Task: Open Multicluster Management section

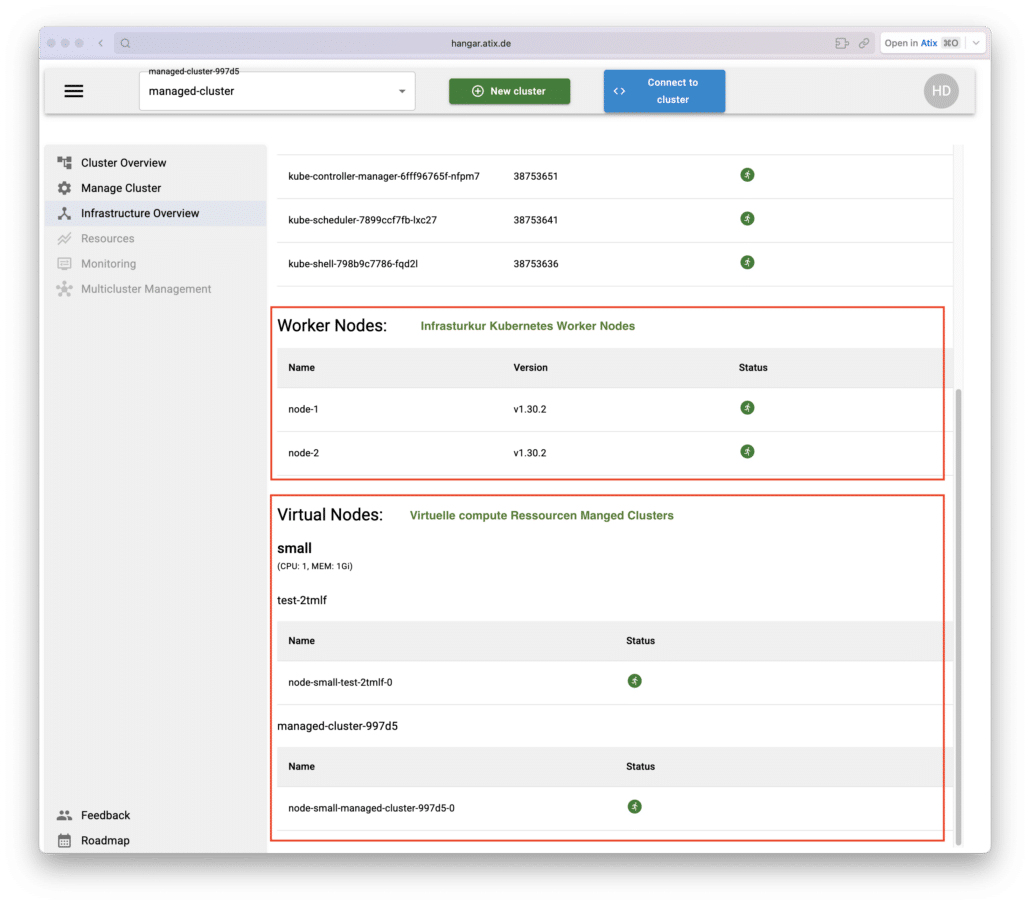Action: (x=145, y=289)
